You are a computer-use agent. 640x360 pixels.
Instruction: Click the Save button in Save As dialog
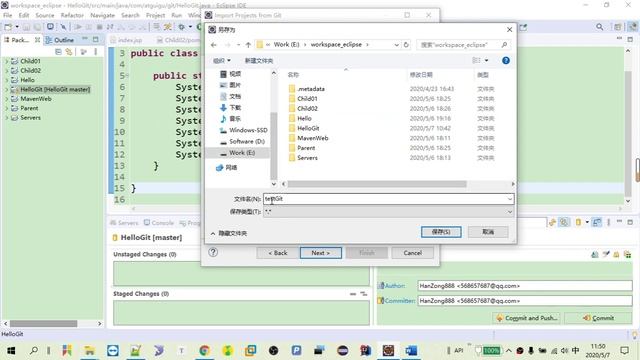tap(441, 232)
